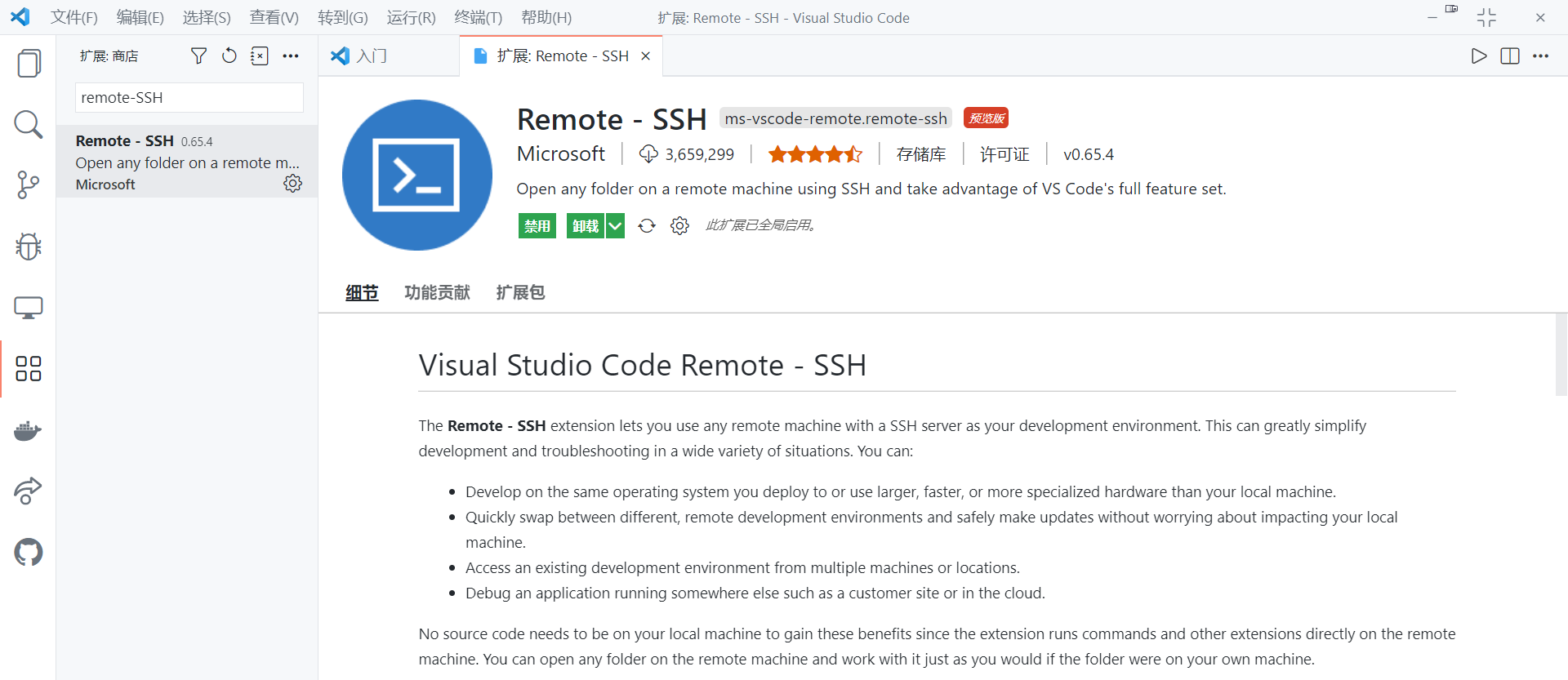Click the star rating of the extension
1568x680 pixels.
pos(815,154)
